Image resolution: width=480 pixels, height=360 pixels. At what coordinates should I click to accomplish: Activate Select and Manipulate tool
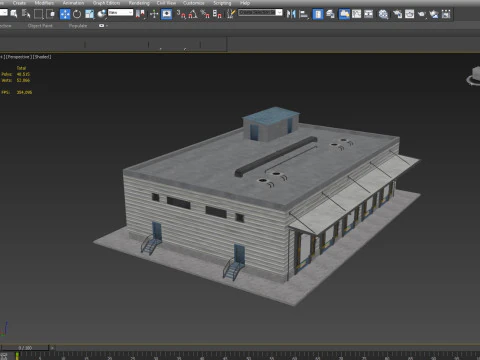[154, 14]
